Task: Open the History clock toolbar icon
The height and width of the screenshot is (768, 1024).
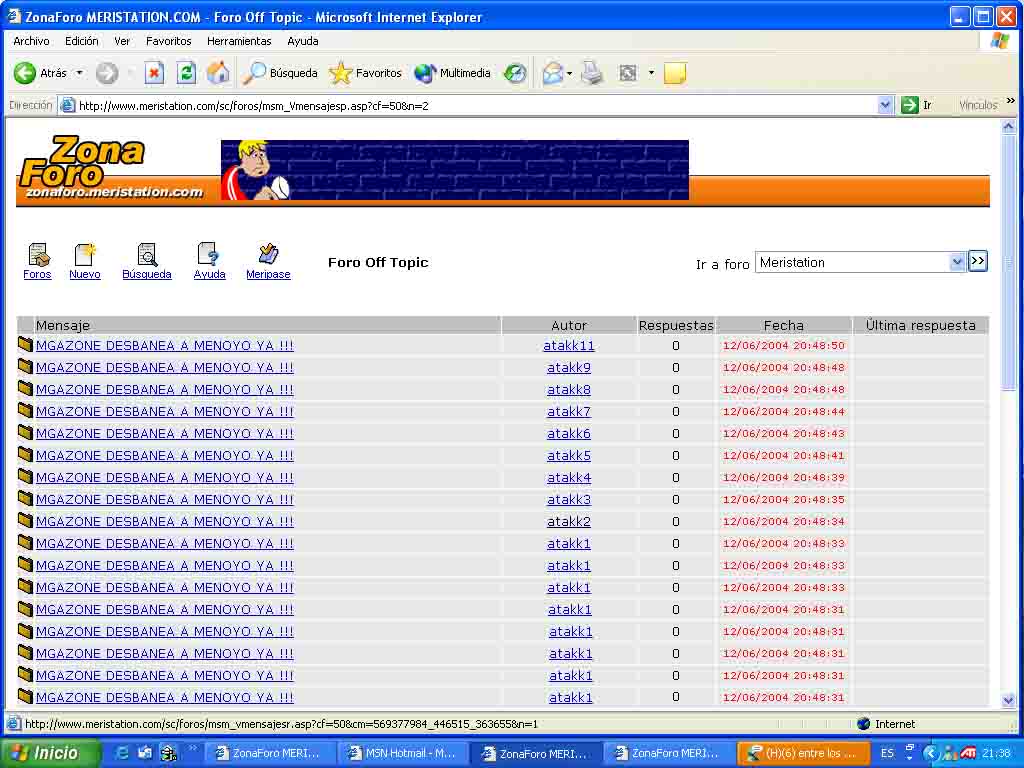Action: click(515, 73)
